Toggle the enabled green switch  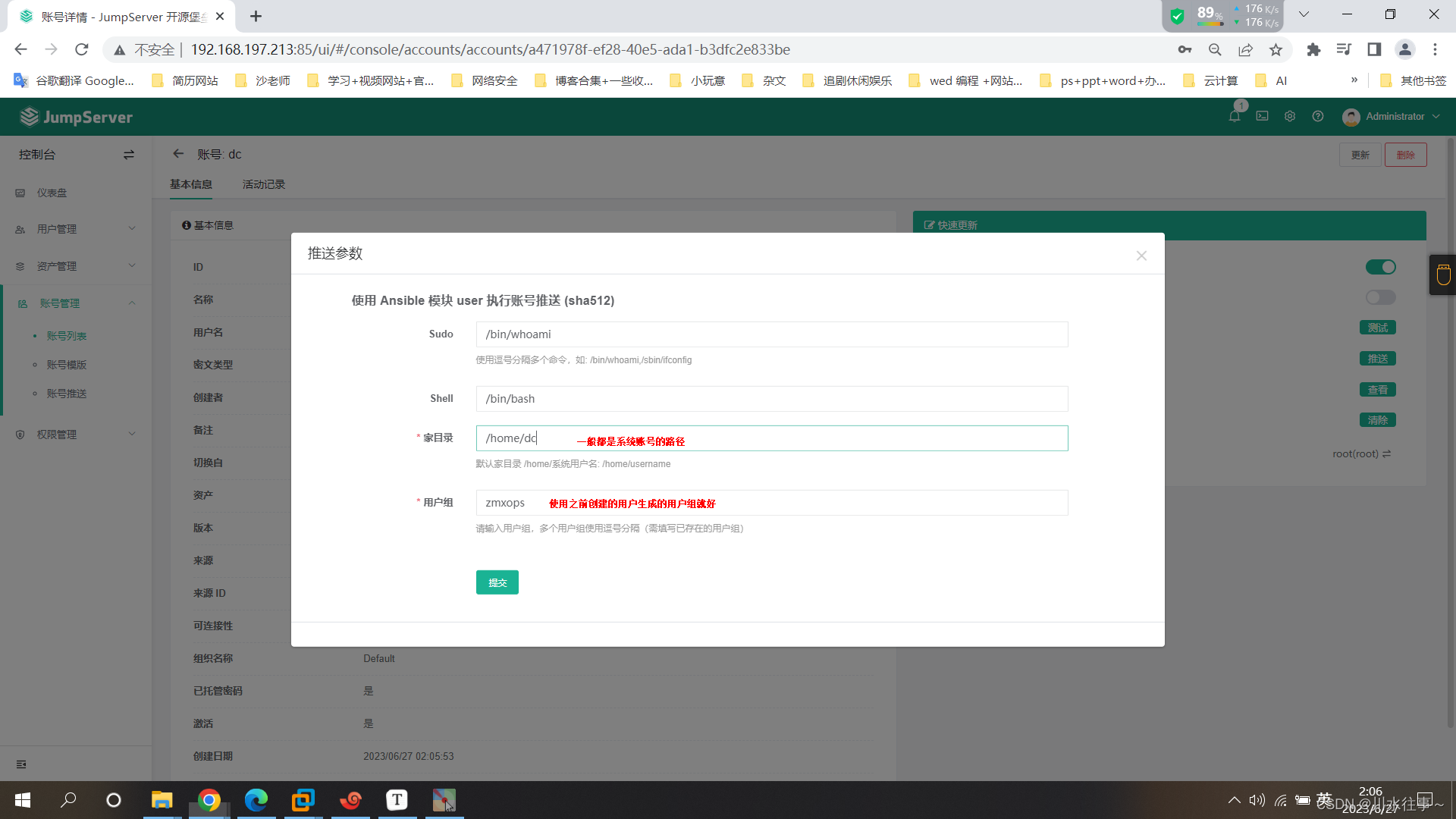point(1380,267)
